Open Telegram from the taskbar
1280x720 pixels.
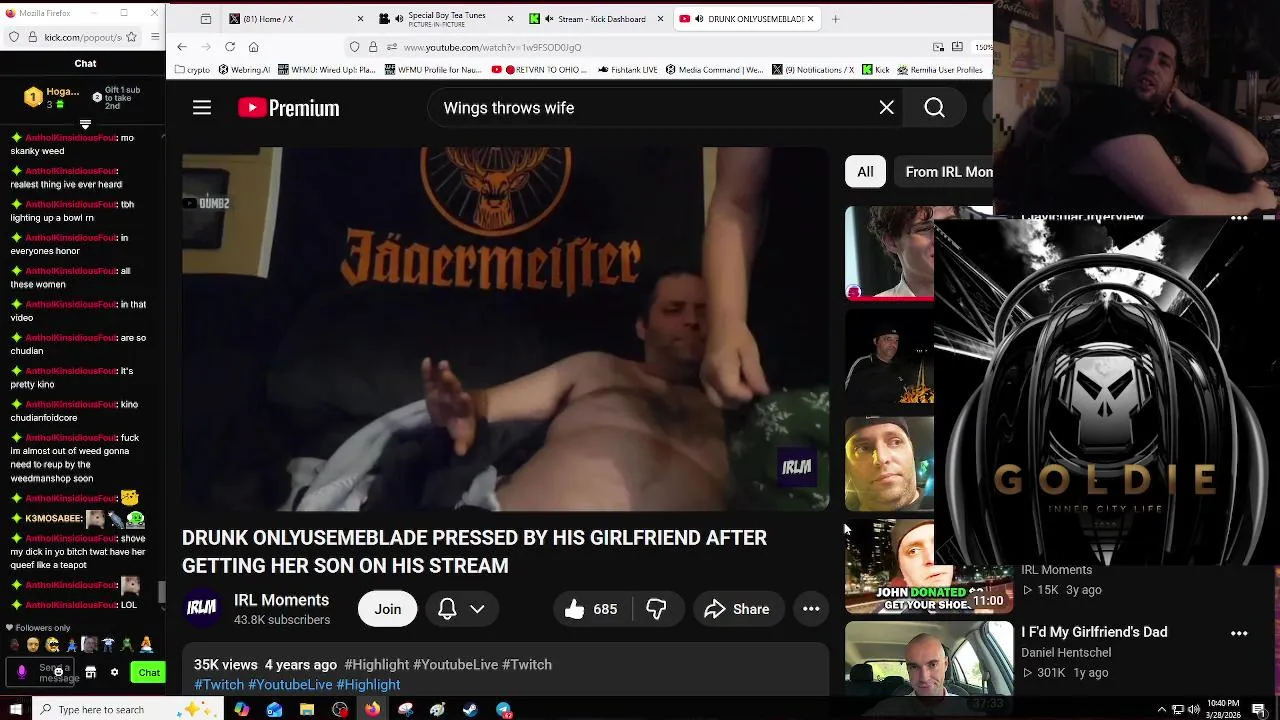pos(503,710)
